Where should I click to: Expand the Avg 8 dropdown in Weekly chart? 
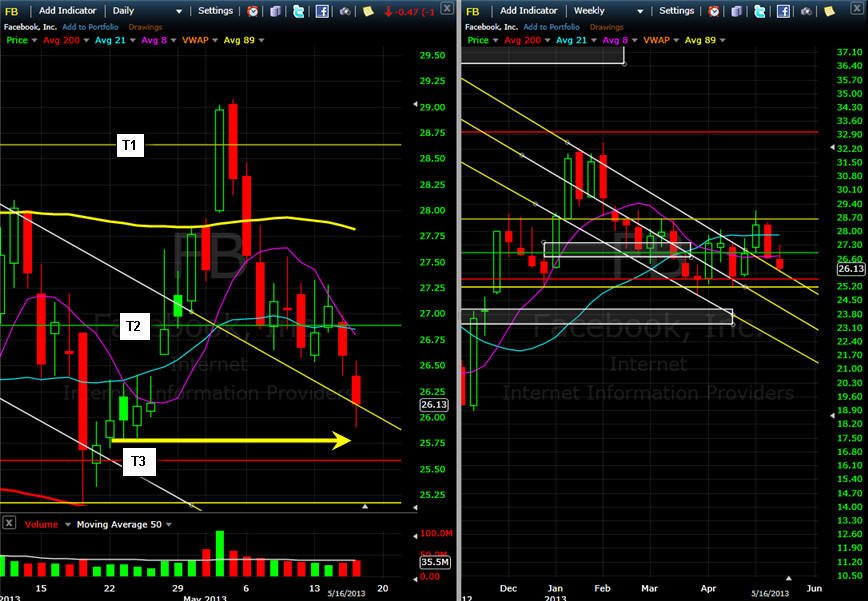[634, 40]
